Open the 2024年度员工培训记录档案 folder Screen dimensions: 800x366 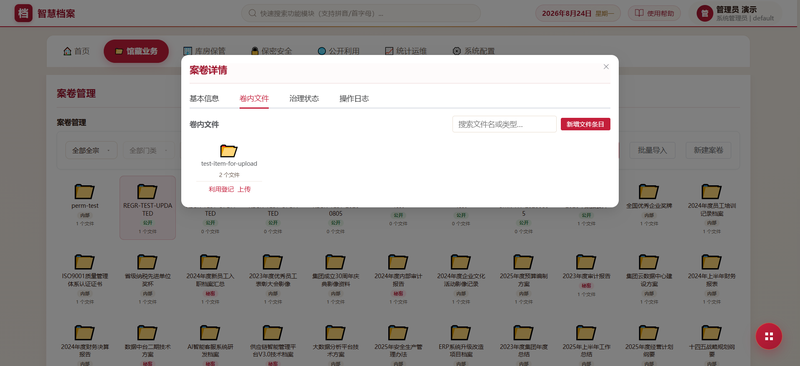pos(711,191)
